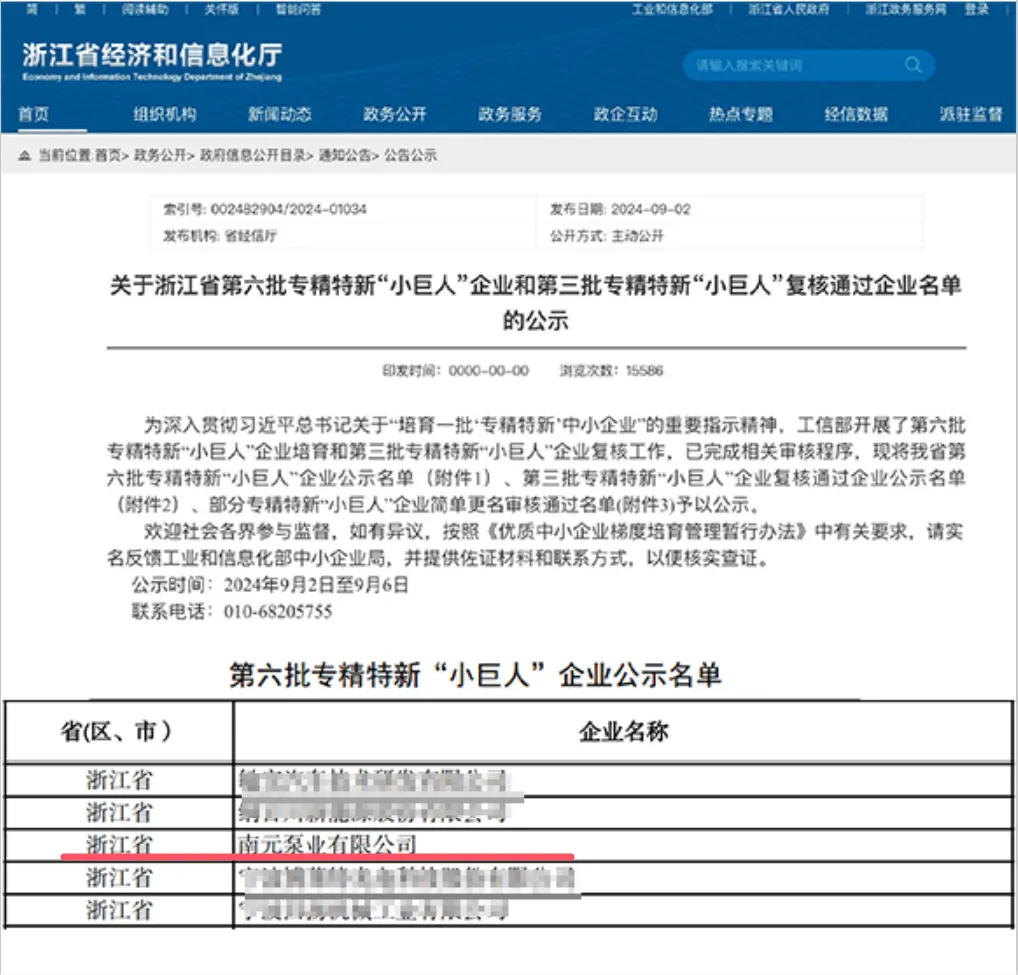Click the 浙江省经济和信息化厅 site logo
1018x975 pixels.
pos(152,62)
